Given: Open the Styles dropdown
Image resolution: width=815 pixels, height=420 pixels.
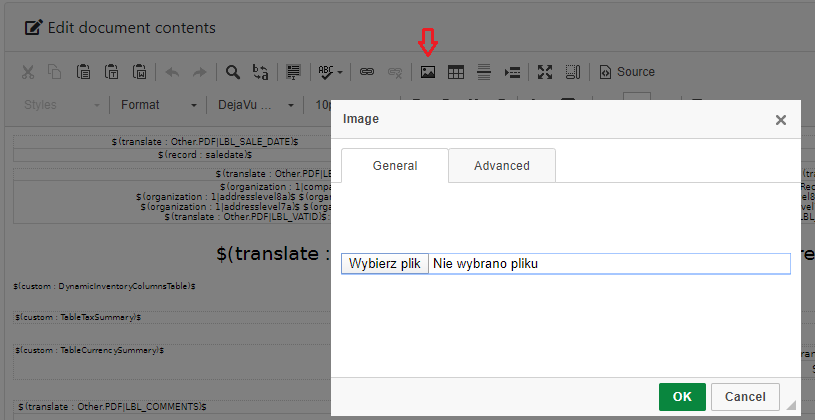Looking at the screenshot, I should [62, 105].
